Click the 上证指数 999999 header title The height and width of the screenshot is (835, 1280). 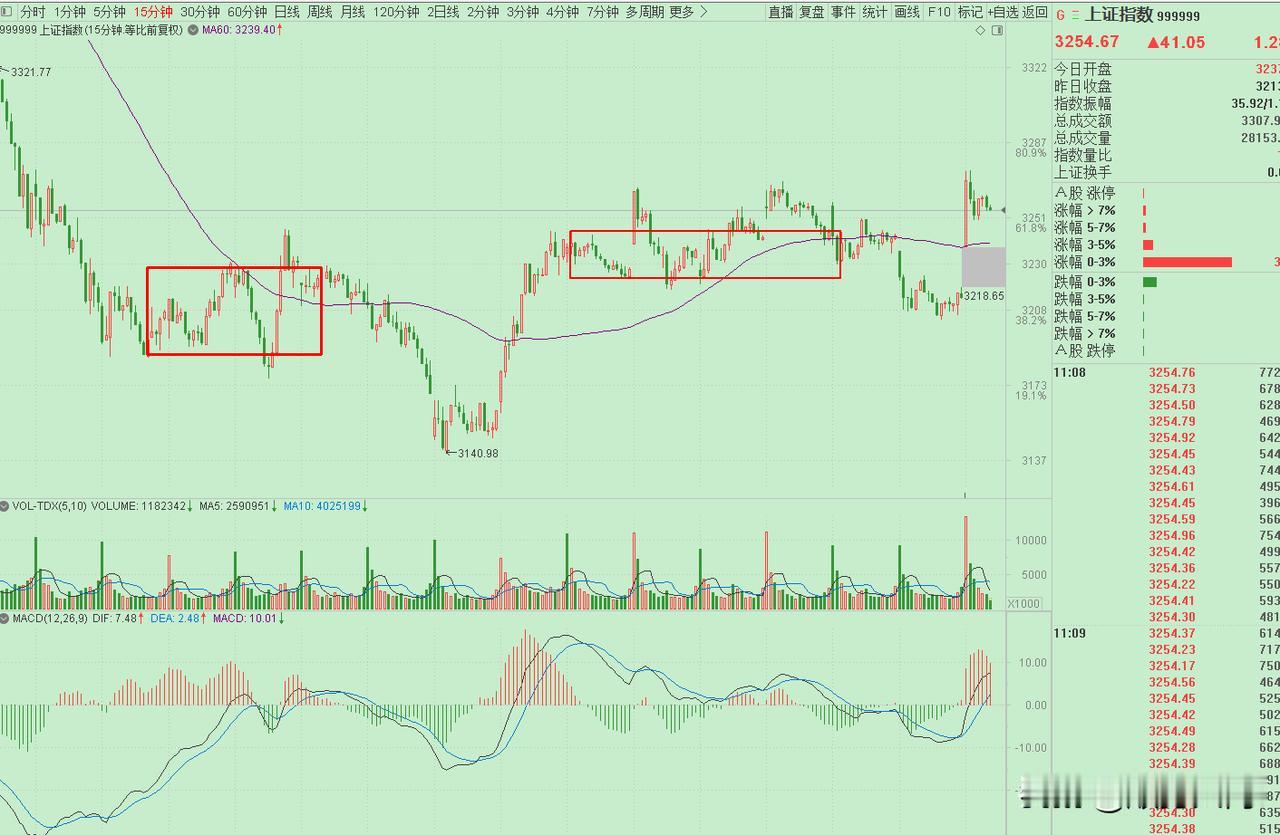point(1142,16)
